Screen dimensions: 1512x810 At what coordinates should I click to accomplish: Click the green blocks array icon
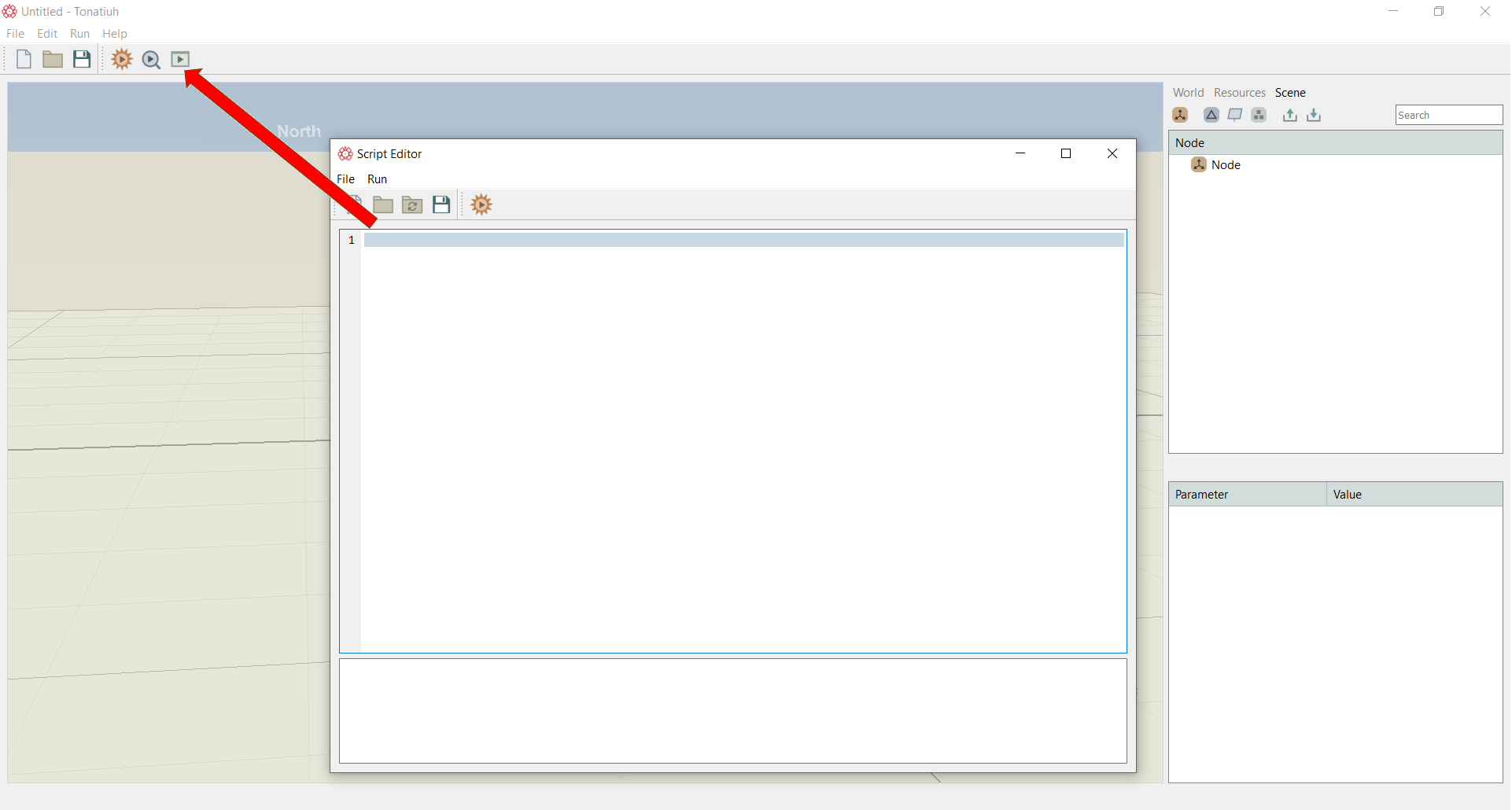(x=1259, y=115)
